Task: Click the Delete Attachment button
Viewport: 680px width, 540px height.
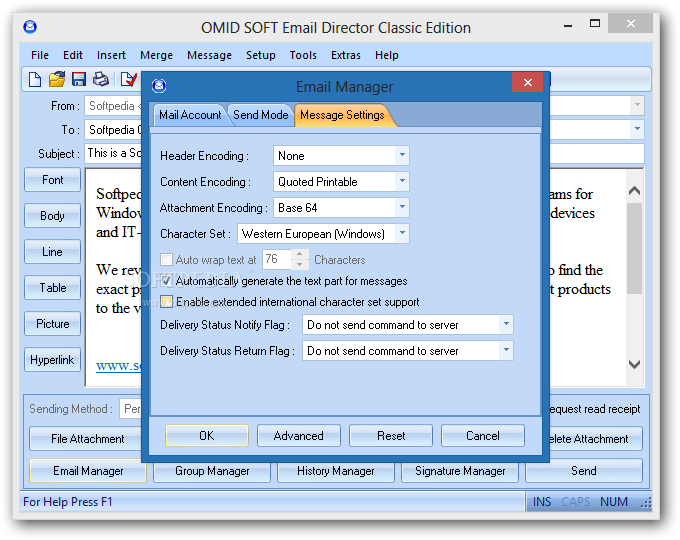Action: pyautogui.click(x=596, y=439)
